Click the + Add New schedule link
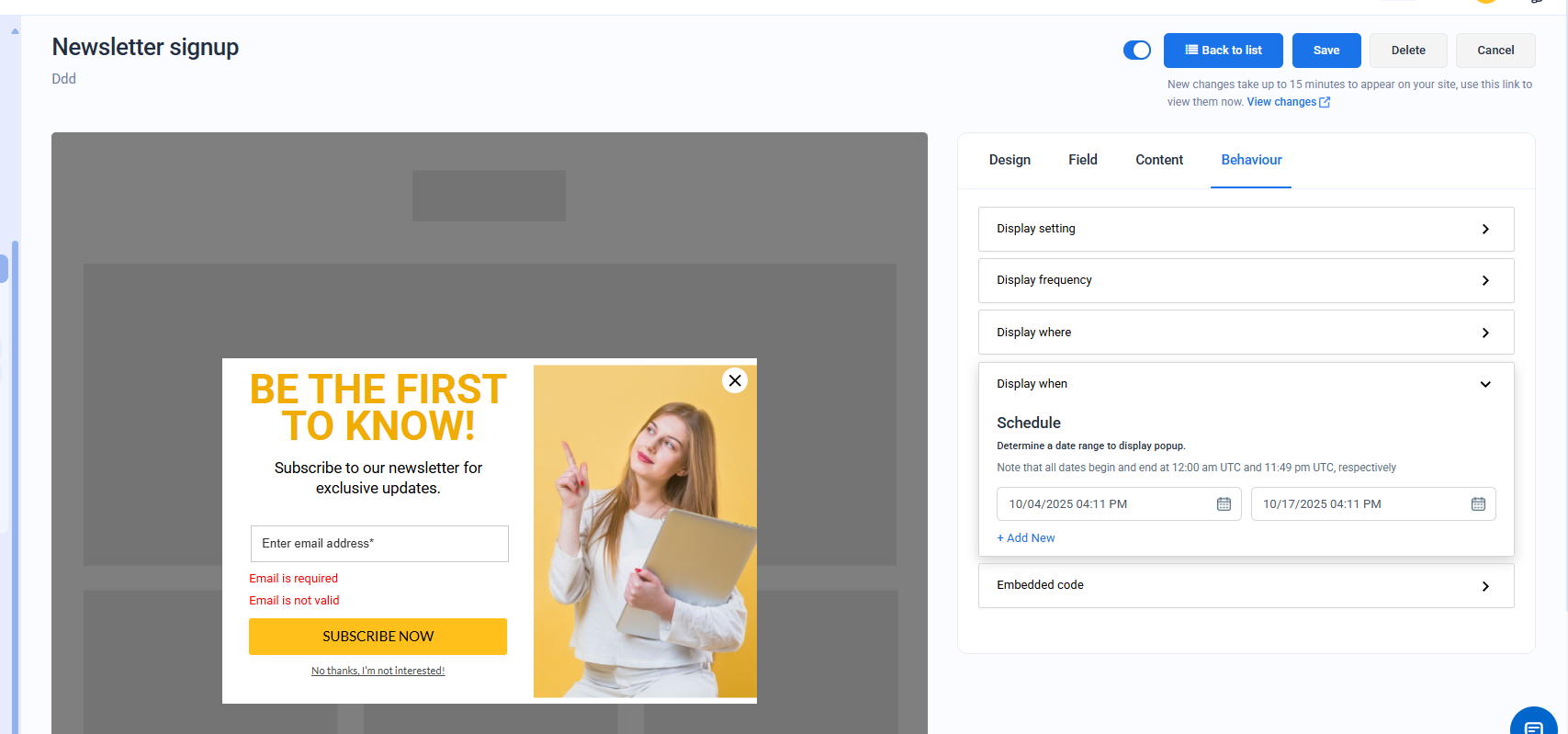1568x734 pixels. point(1026,538)
